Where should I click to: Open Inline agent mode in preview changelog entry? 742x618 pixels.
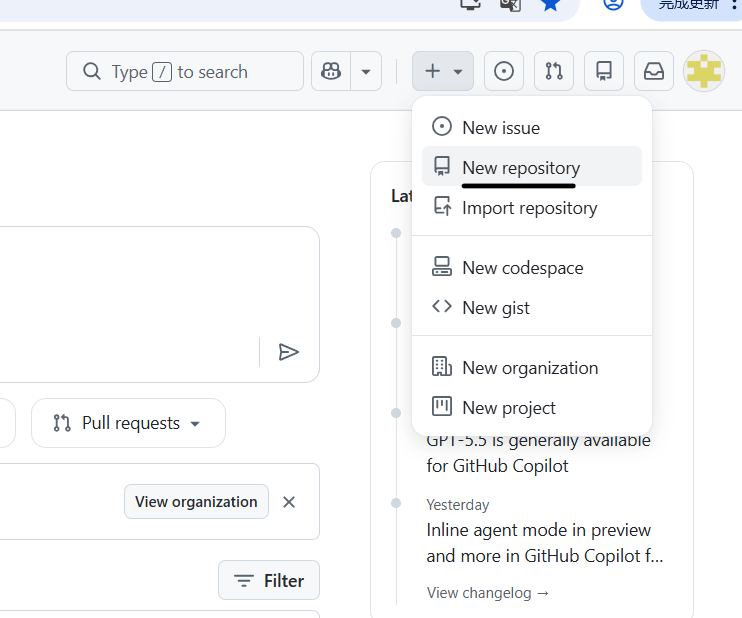pyautogui.click(x=545, y=543)
